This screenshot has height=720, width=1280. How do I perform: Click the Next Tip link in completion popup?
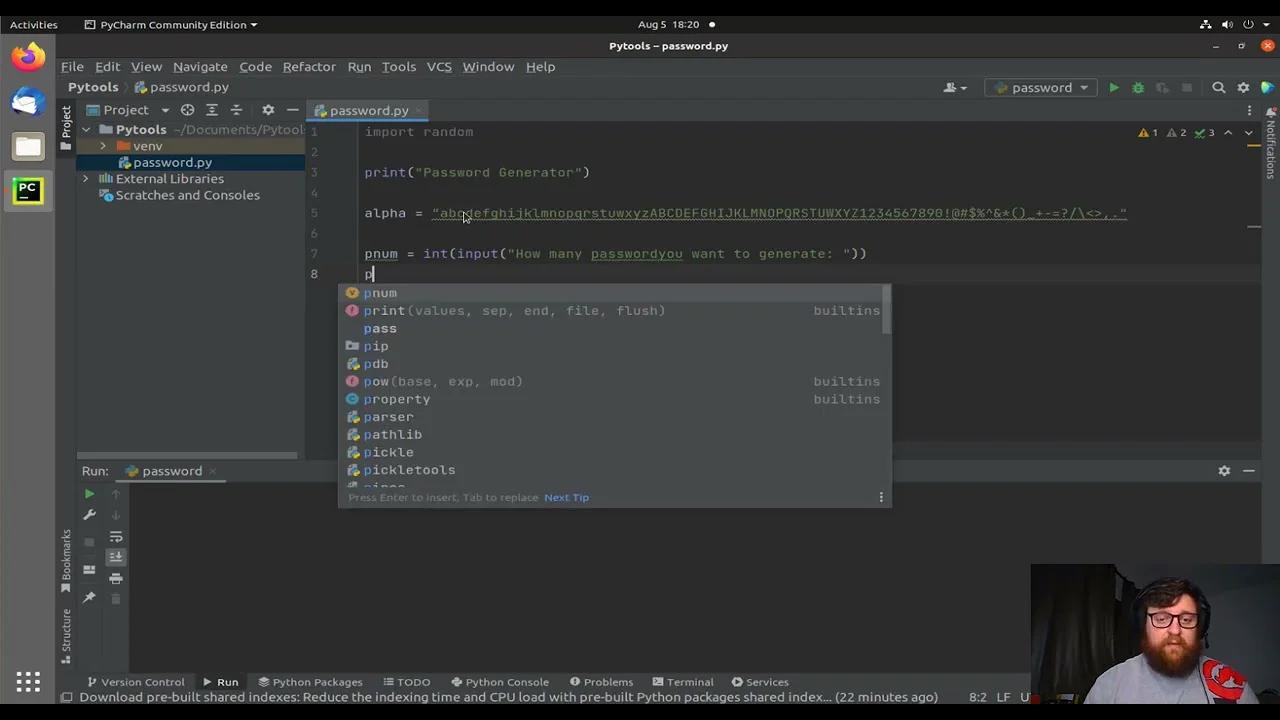566,497
